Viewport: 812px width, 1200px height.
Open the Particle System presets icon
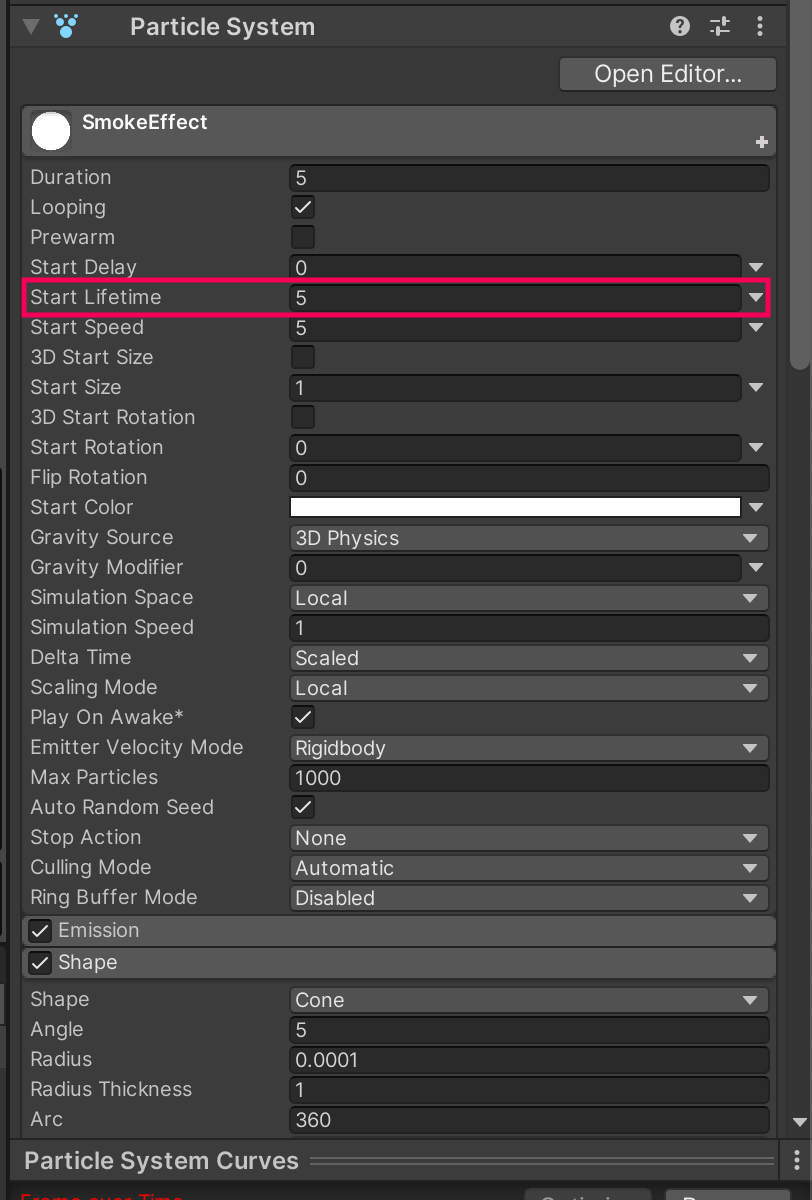(x=719, y=26)
